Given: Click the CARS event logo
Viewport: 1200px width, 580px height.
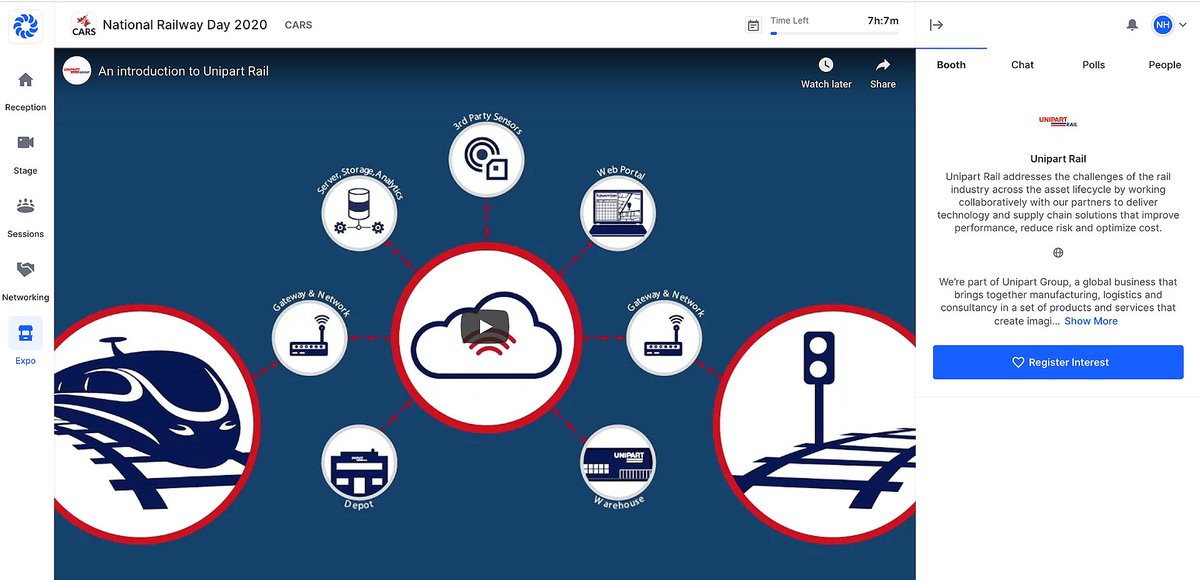Looking at the screenshot, I should (x=83, y=25).
